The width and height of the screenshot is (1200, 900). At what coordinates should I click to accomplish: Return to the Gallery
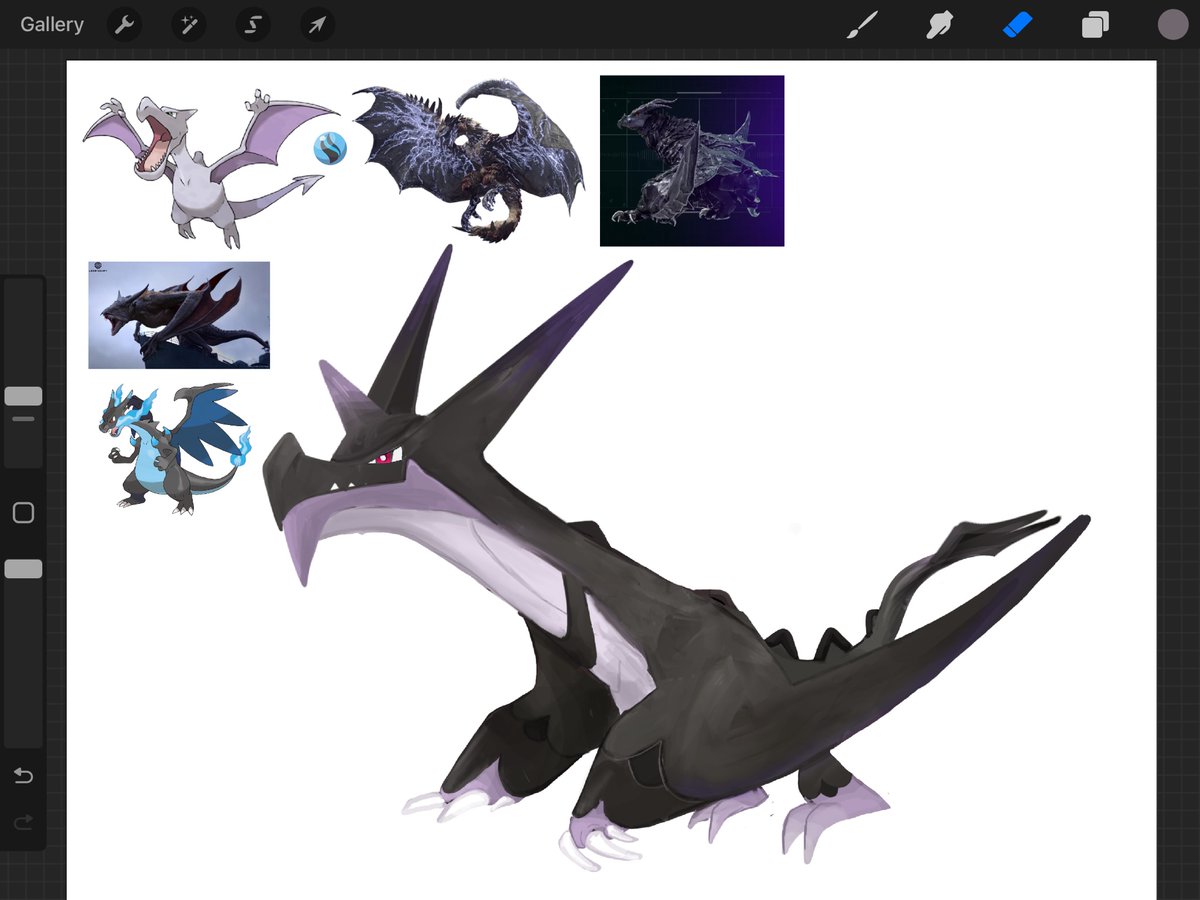[x=52, y=25]
